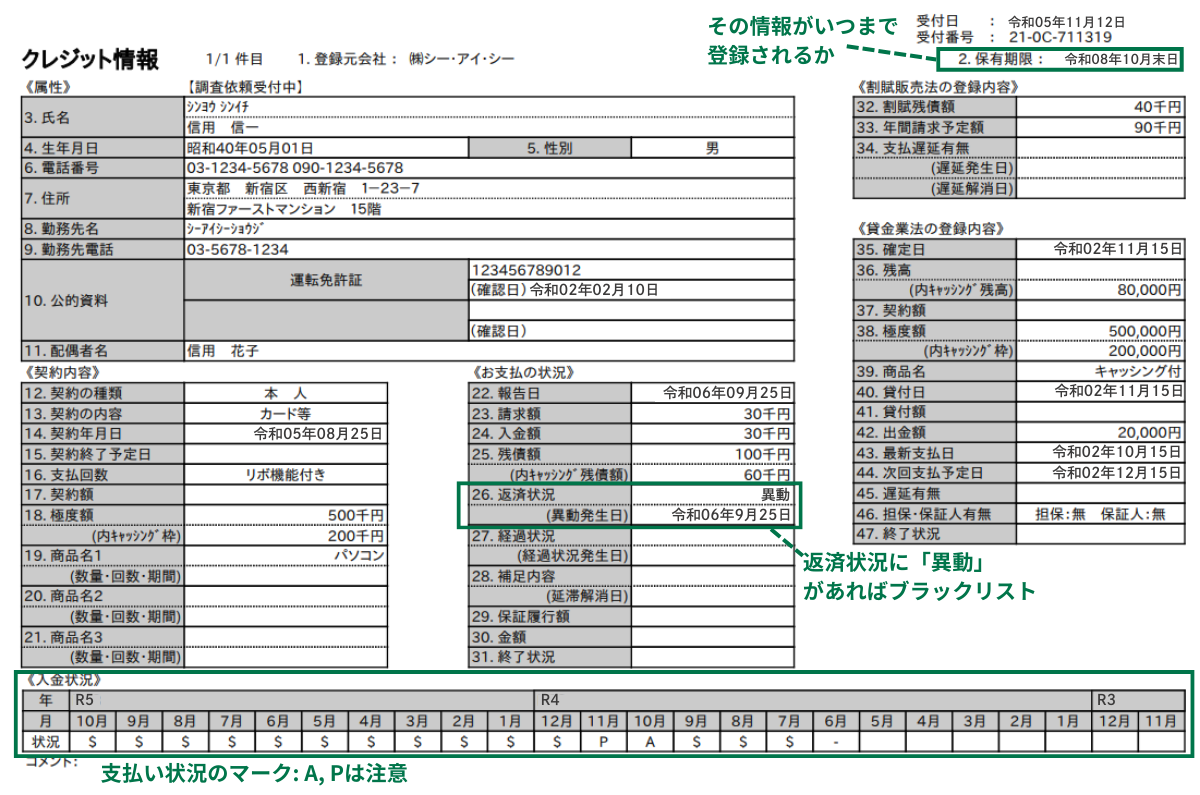Screen dimensions: 1200x795
Task: Click cashing remaining debt '60千円'
Action: pos(767,474)
